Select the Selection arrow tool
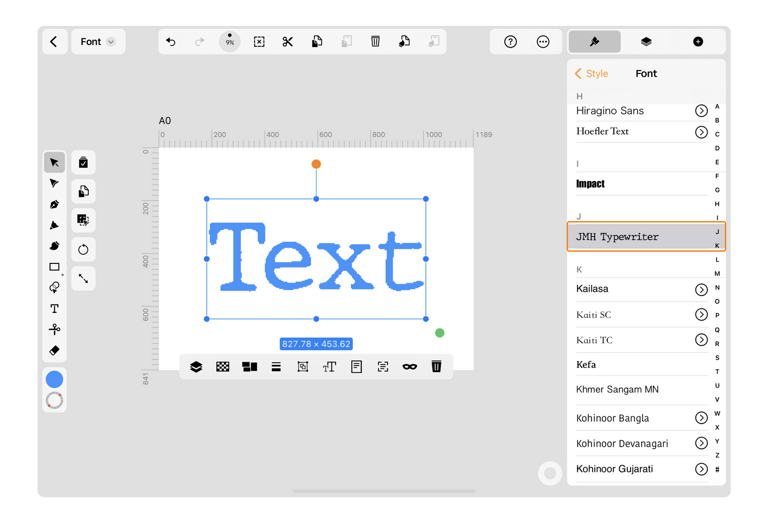Image resolution: width=768 pixels, height=523 pixels. [54, 163]
